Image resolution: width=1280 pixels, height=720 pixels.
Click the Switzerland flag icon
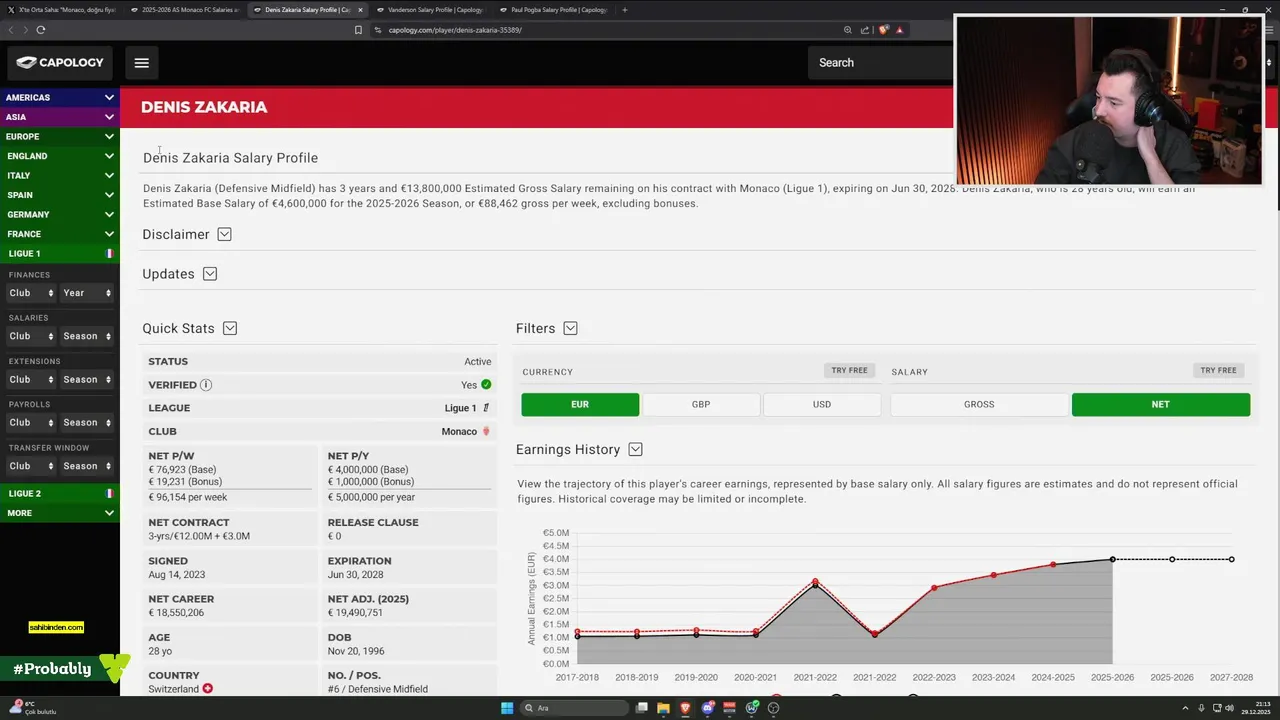pos(208,689)
